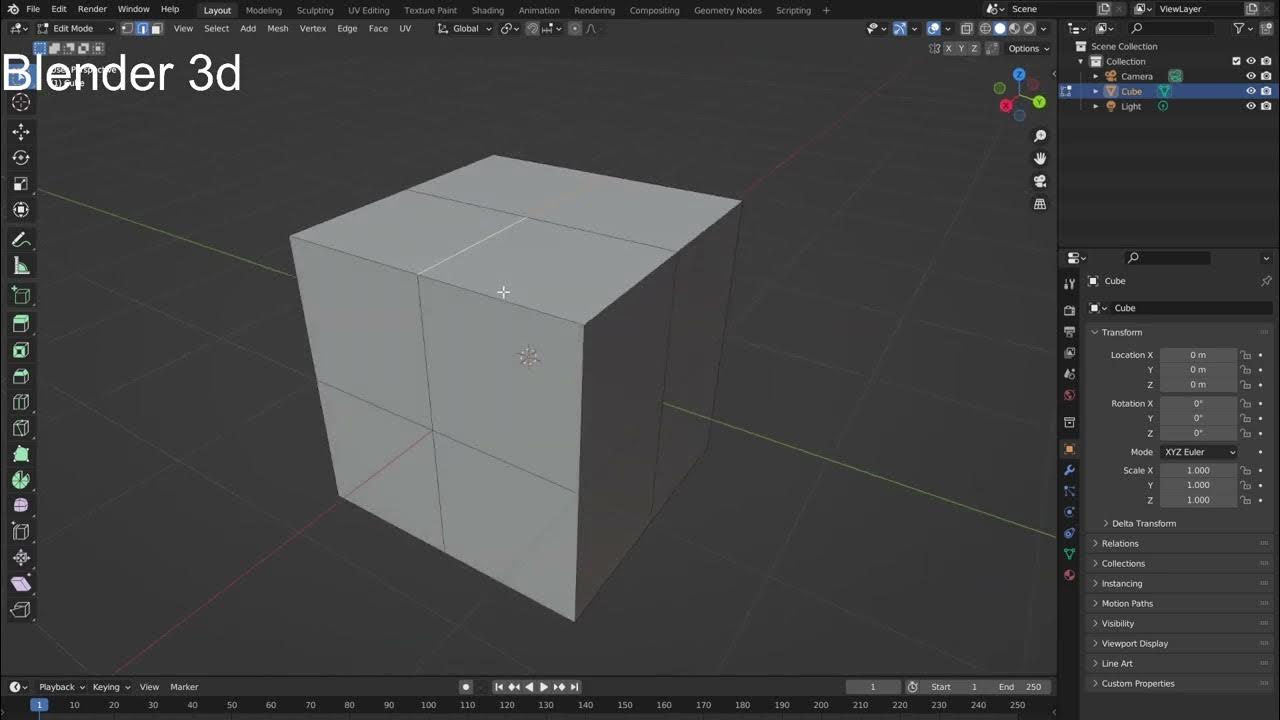The image size is (1280, 720).
Task: Uncheck the Collection exclude checkbox
Action: (x=1236, y=61)
